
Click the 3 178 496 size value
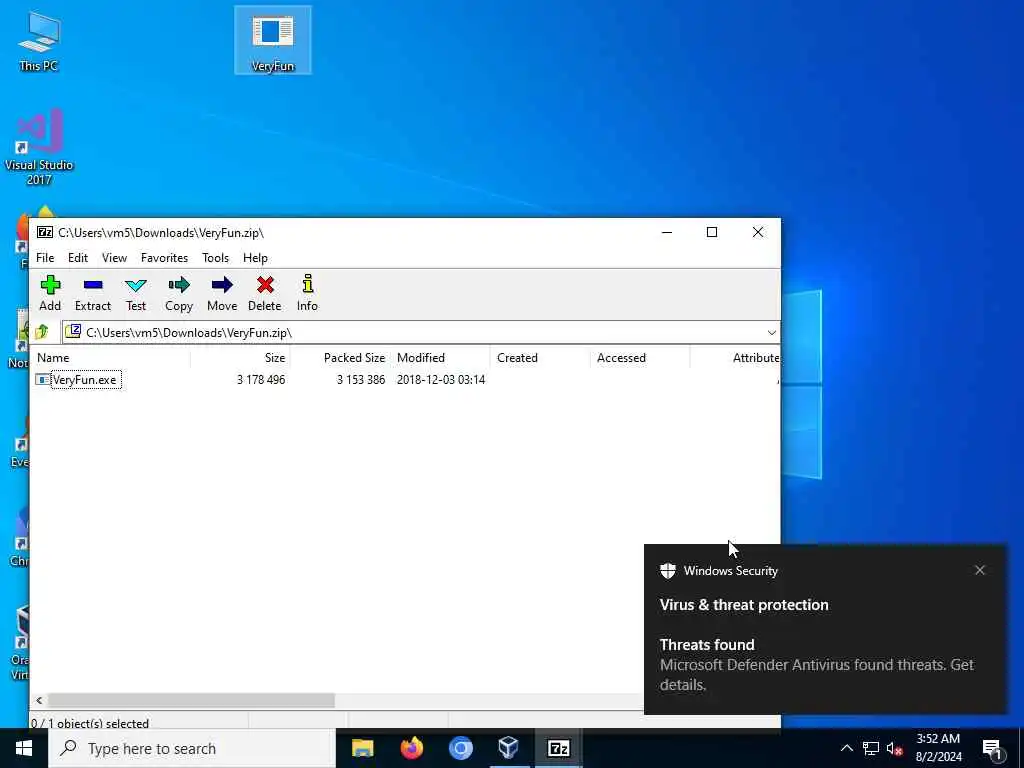click(261, 379)
